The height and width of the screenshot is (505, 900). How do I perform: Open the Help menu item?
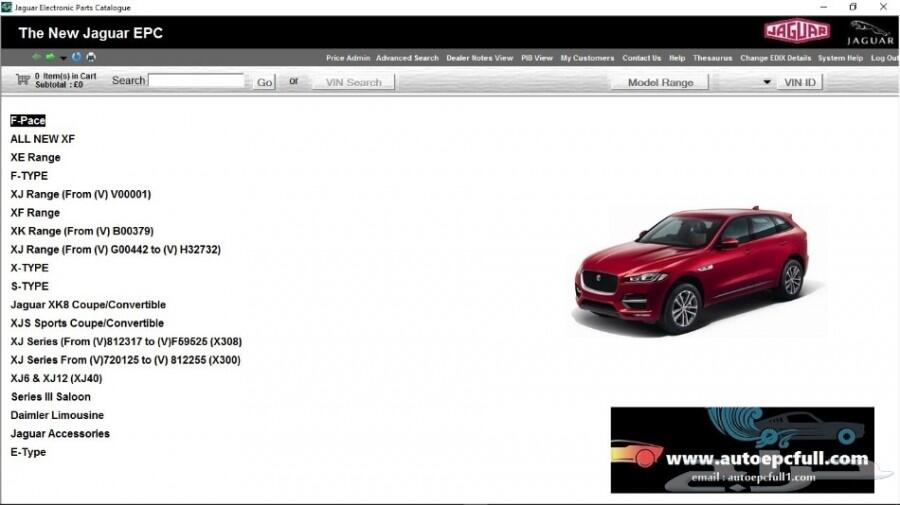tap(677, 58)
